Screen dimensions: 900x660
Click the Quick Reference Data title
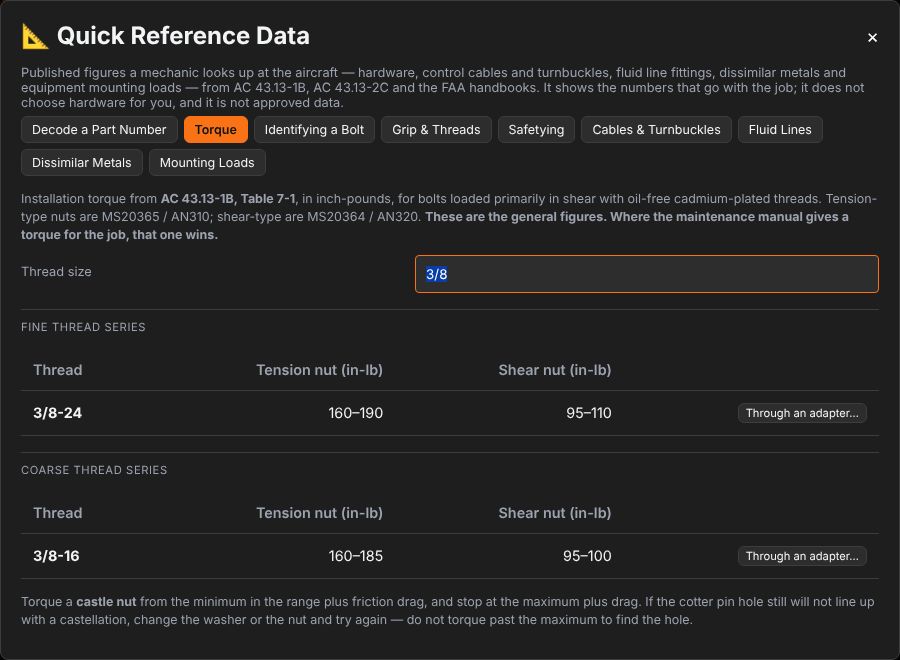(183, 36)
